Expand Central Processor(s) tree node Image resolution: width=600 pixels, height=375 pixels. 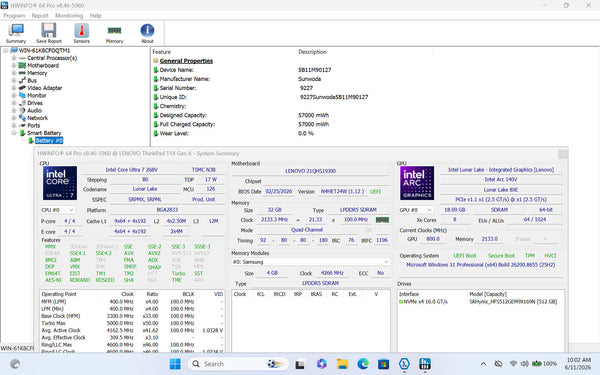pyautogui.click(x=14, y=58)
